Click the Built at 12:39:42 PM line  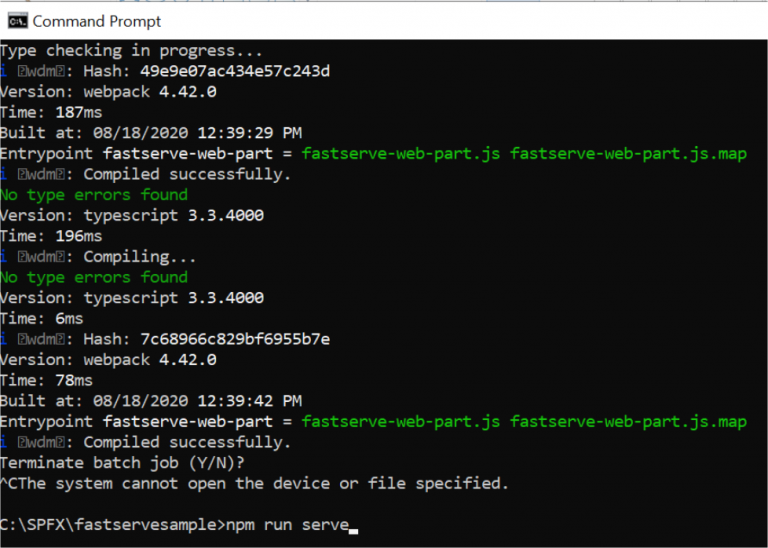[x=151, y=401]
